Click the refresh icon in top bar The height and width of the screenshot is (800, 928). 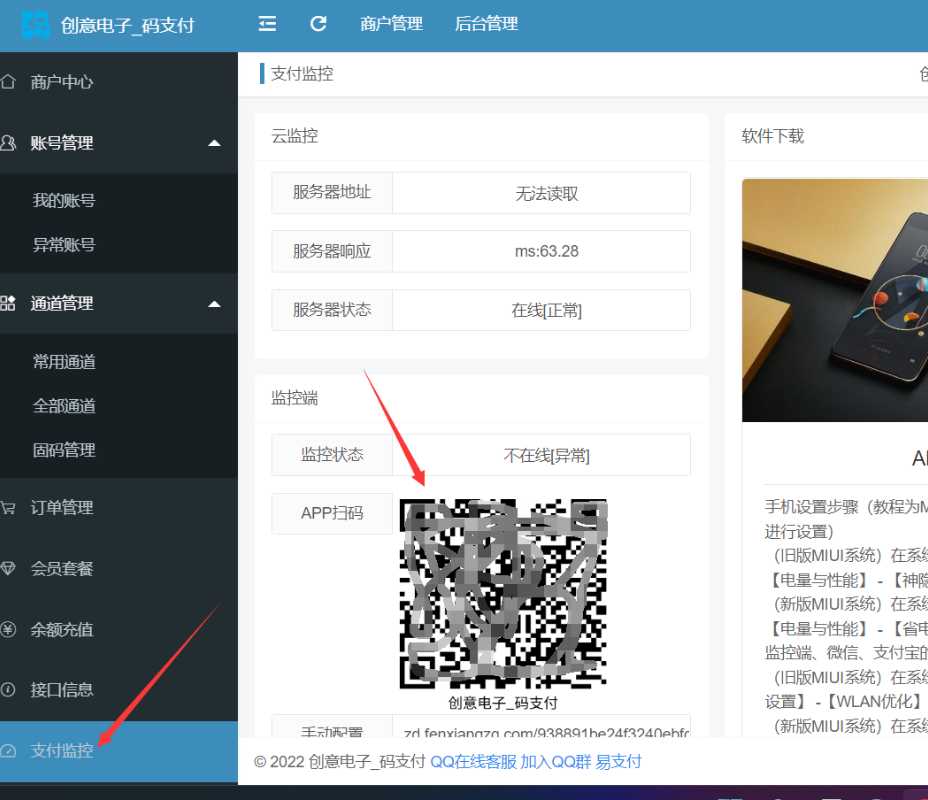(318, 24)
